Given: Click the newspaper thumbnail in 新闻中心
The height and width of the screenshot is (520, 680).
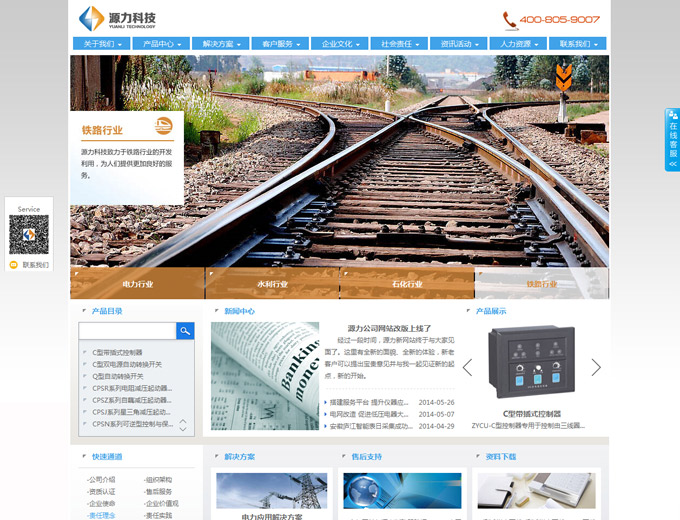Looking at the screenshot, I should [x=265, y=376].
